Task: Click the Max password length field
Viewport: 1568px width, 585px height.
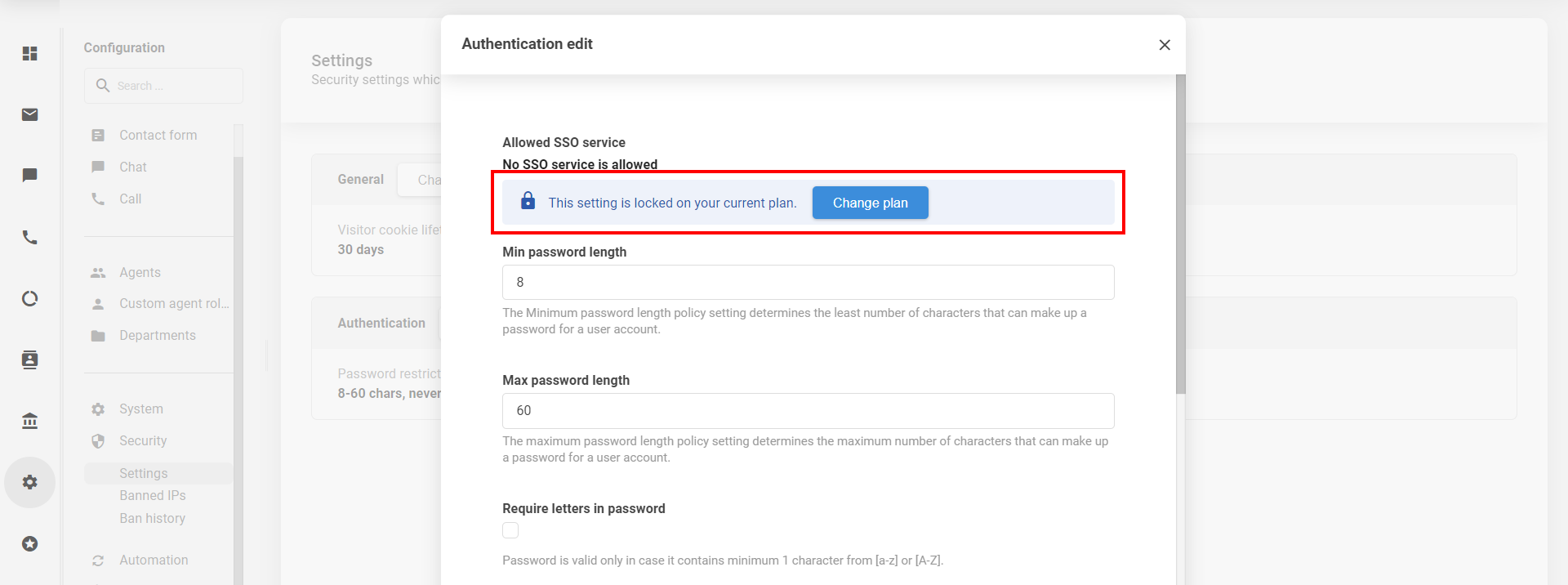Action: 808,410
